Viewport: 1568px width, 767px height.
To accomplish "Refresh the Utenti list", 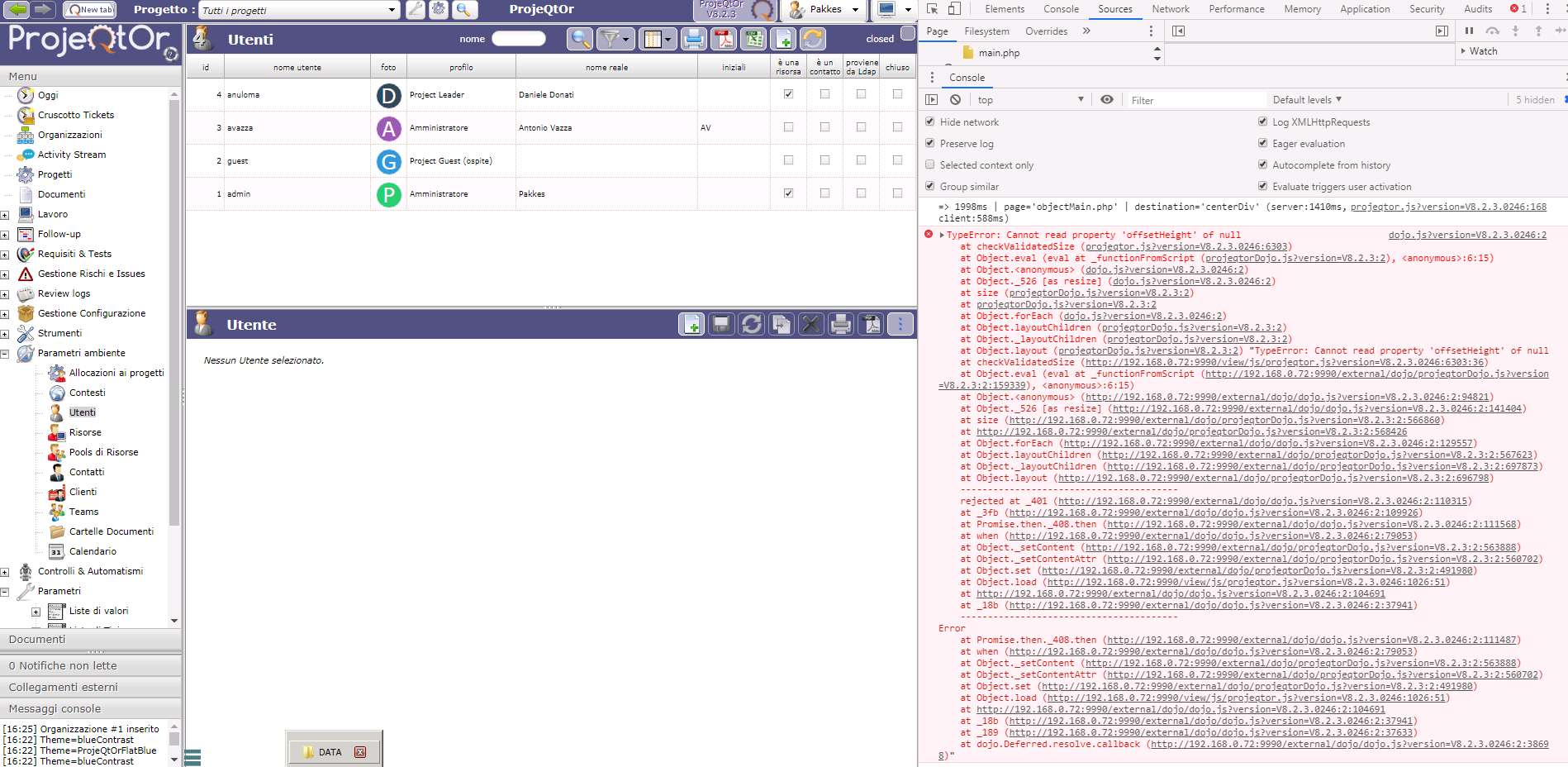I will (813, 39).
